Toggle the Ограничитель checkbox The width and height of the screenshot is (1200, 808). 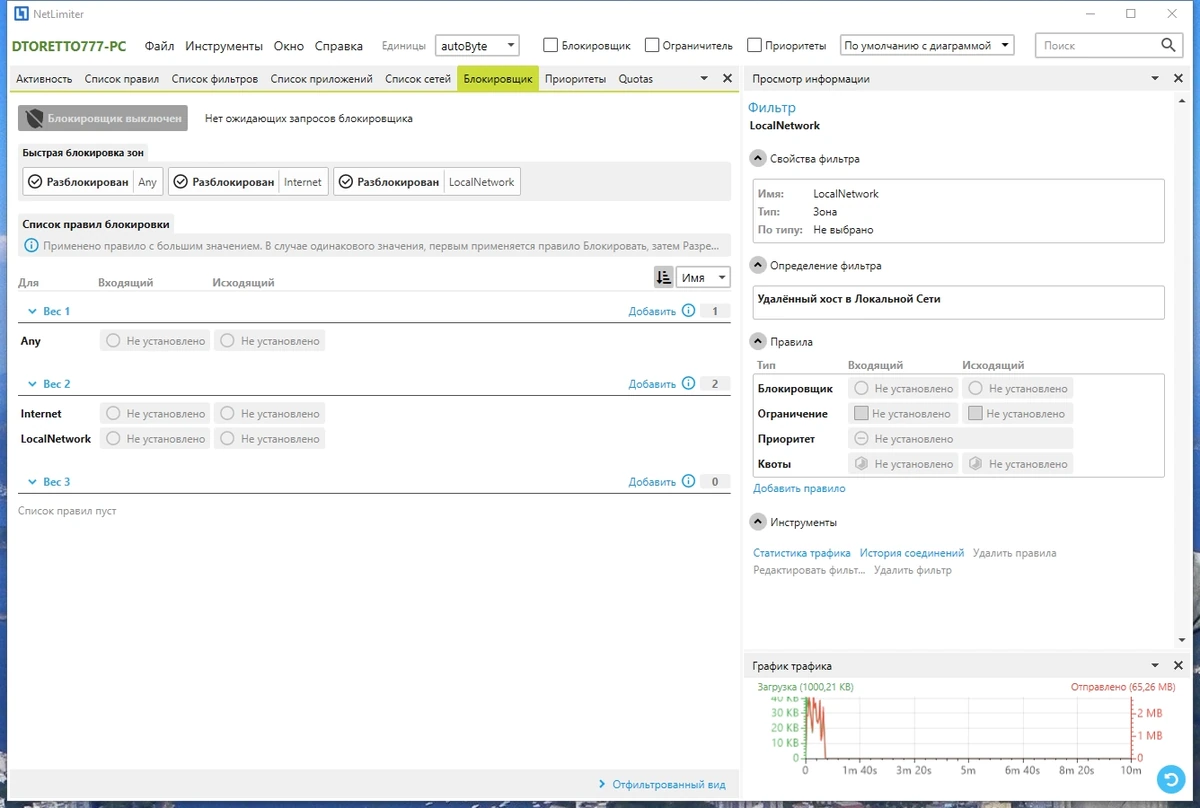tap(652, 45)
